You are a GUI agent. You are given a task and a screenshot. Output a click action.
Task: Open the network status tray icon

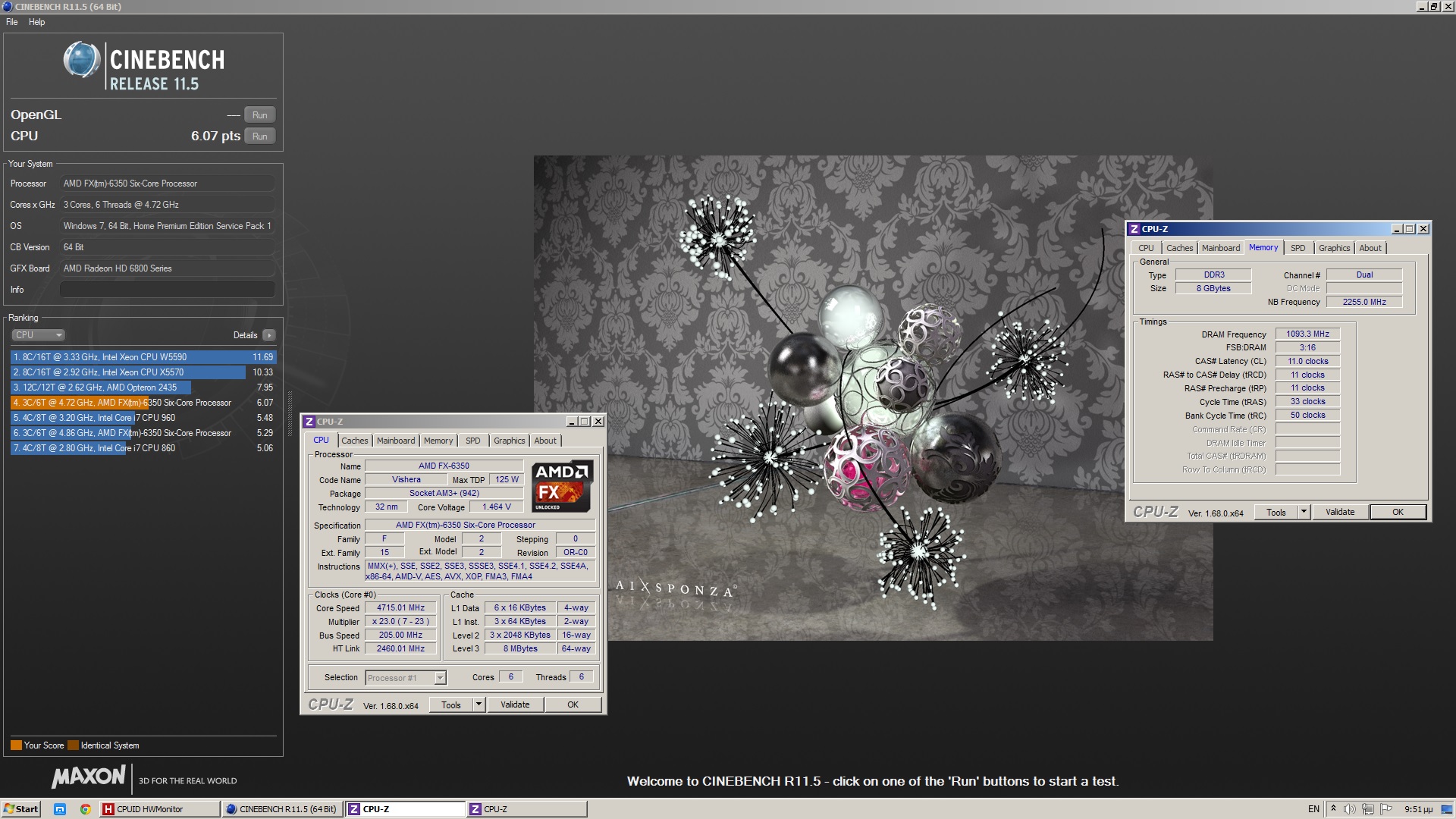click(x=1369, y=809)
